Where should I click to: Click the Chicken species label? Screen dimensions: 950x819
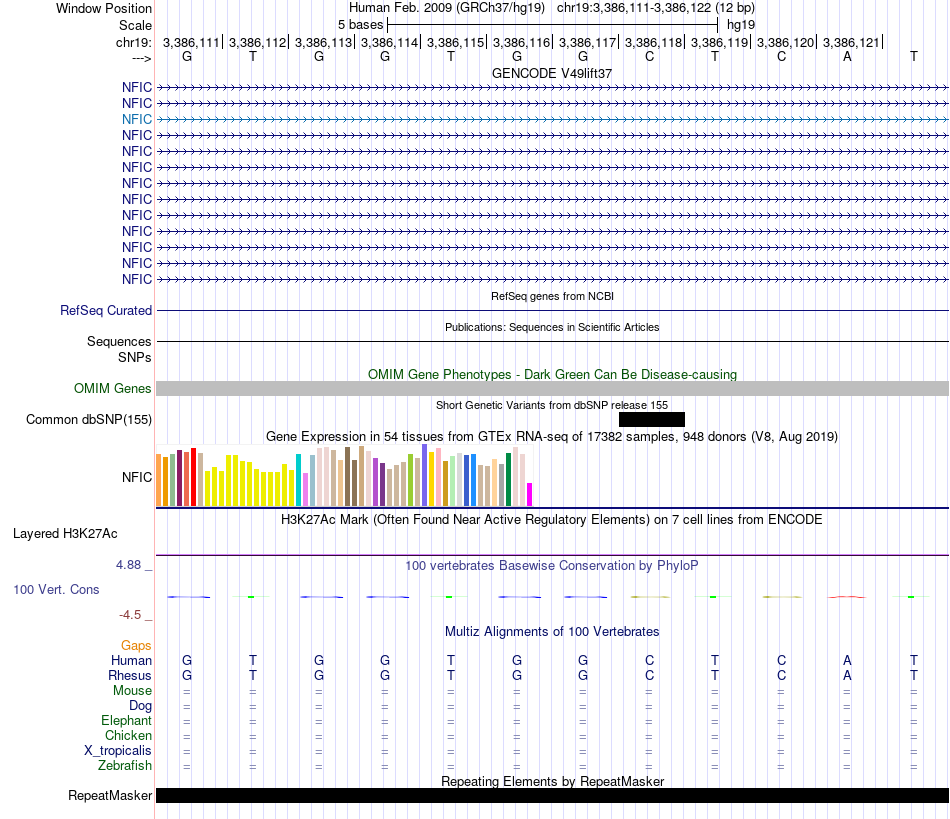point(128,735)
